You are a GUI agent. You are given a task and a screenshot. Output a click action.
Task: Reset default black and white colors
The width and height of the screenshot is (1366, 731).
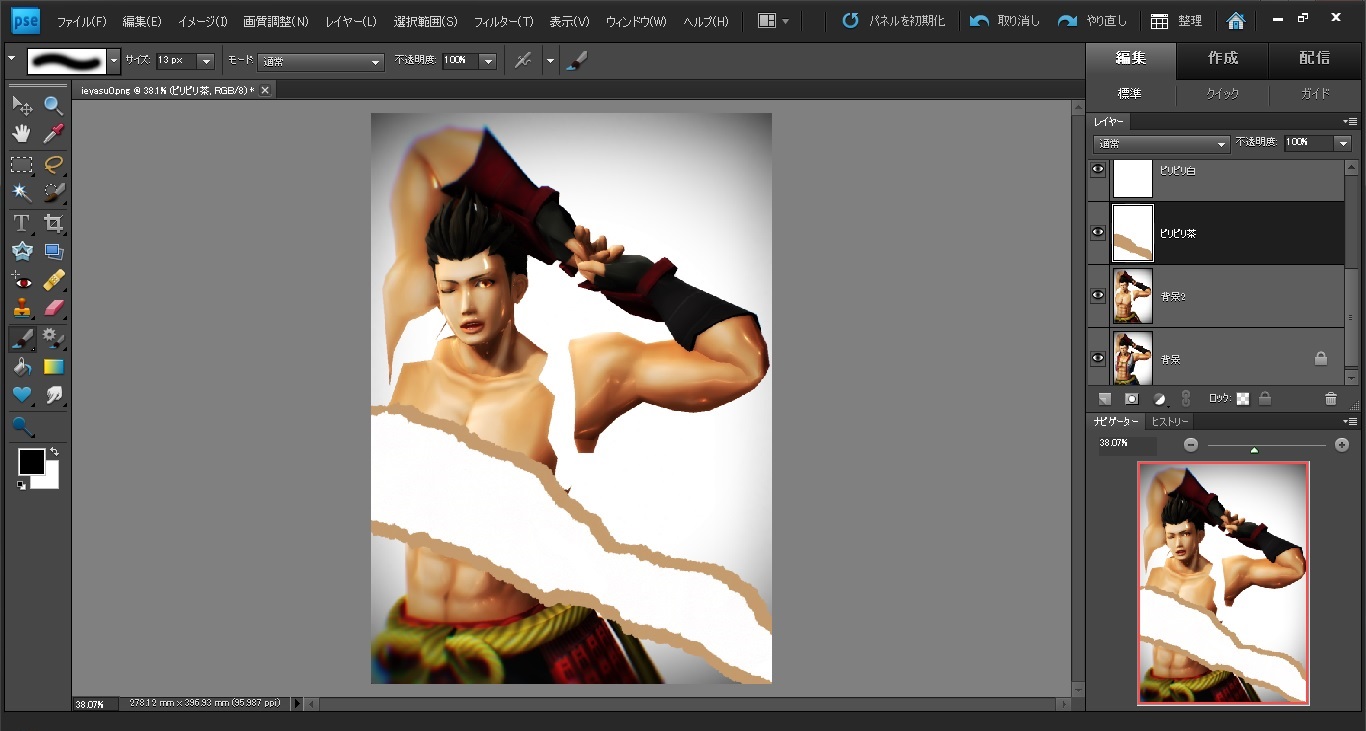coord(21,485)
